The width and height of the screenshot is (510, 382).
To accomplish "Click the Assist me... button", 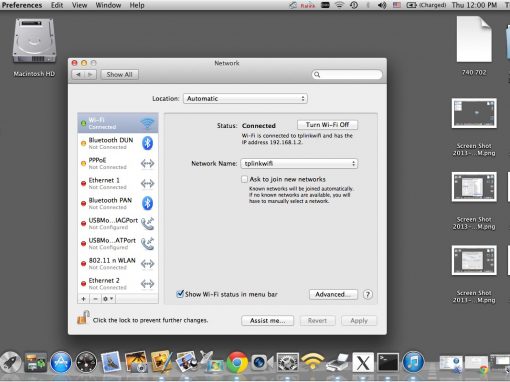I will (267, 321).
